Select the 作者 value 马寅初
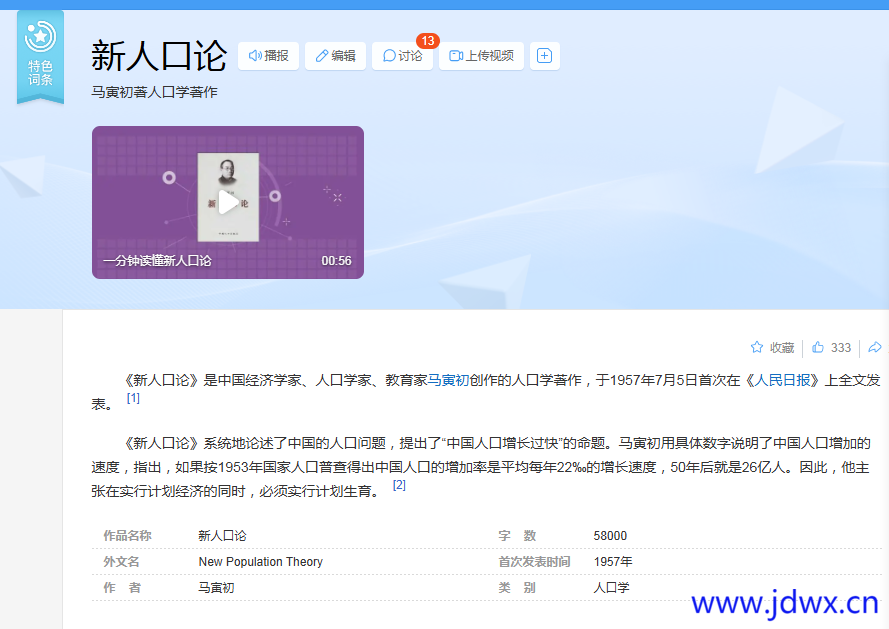 tap(216, 588)
